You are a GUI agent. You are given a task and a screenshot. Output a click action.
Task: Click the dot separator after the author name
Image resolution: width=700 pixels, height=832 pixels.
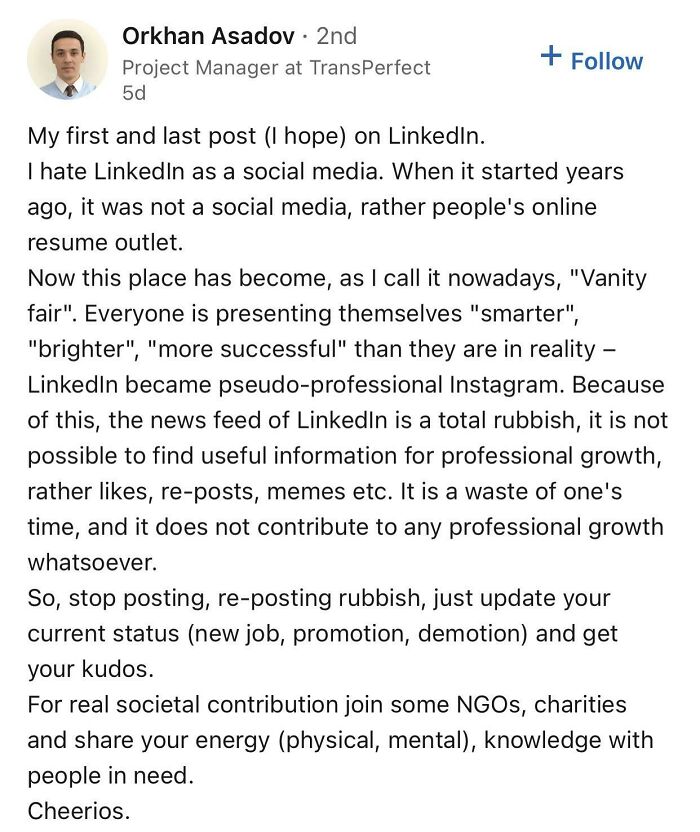(306, 37)
